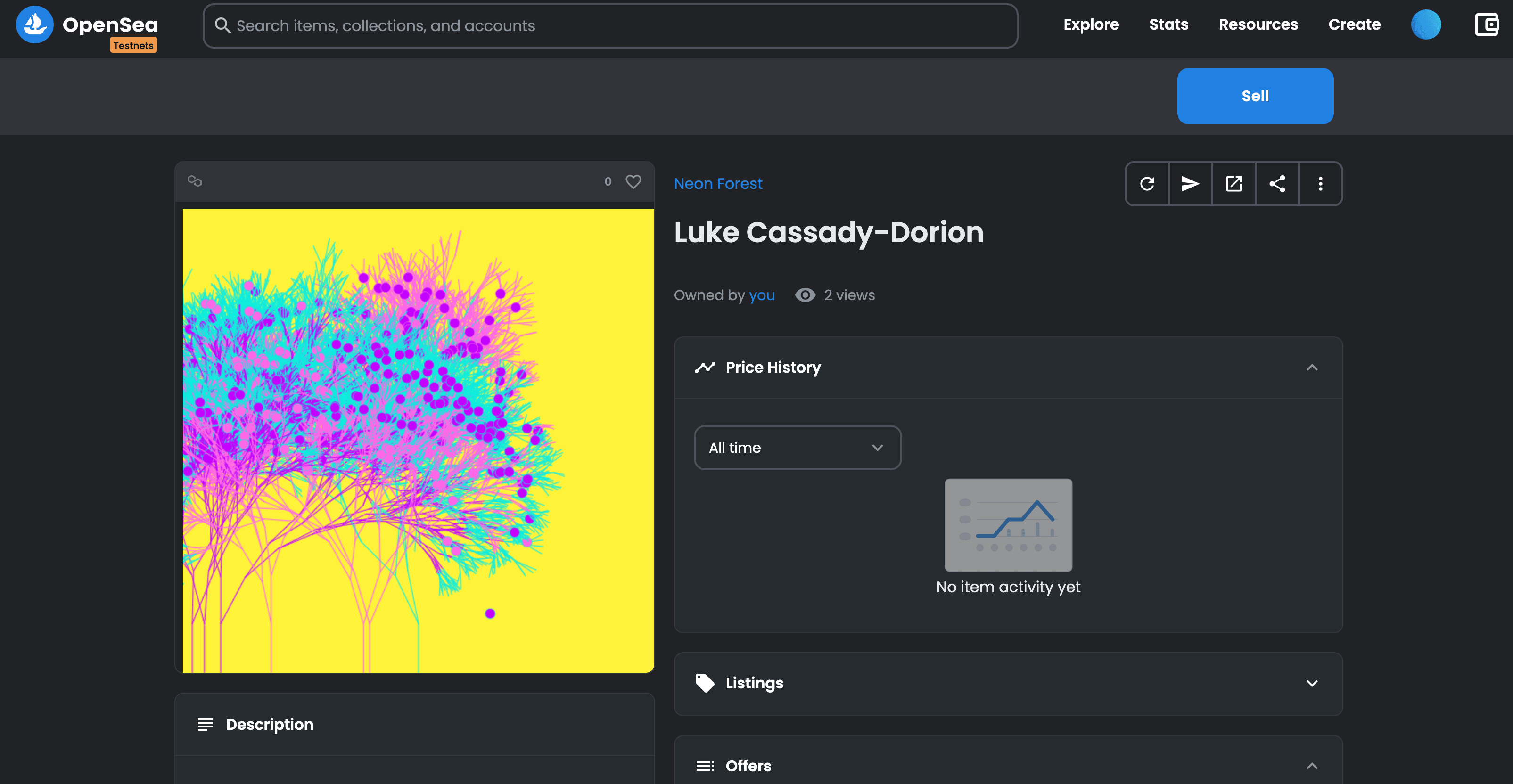This screenshot has height=784, width=1513.
Task: Open the Explore menu
Action: pos(1091,24)
